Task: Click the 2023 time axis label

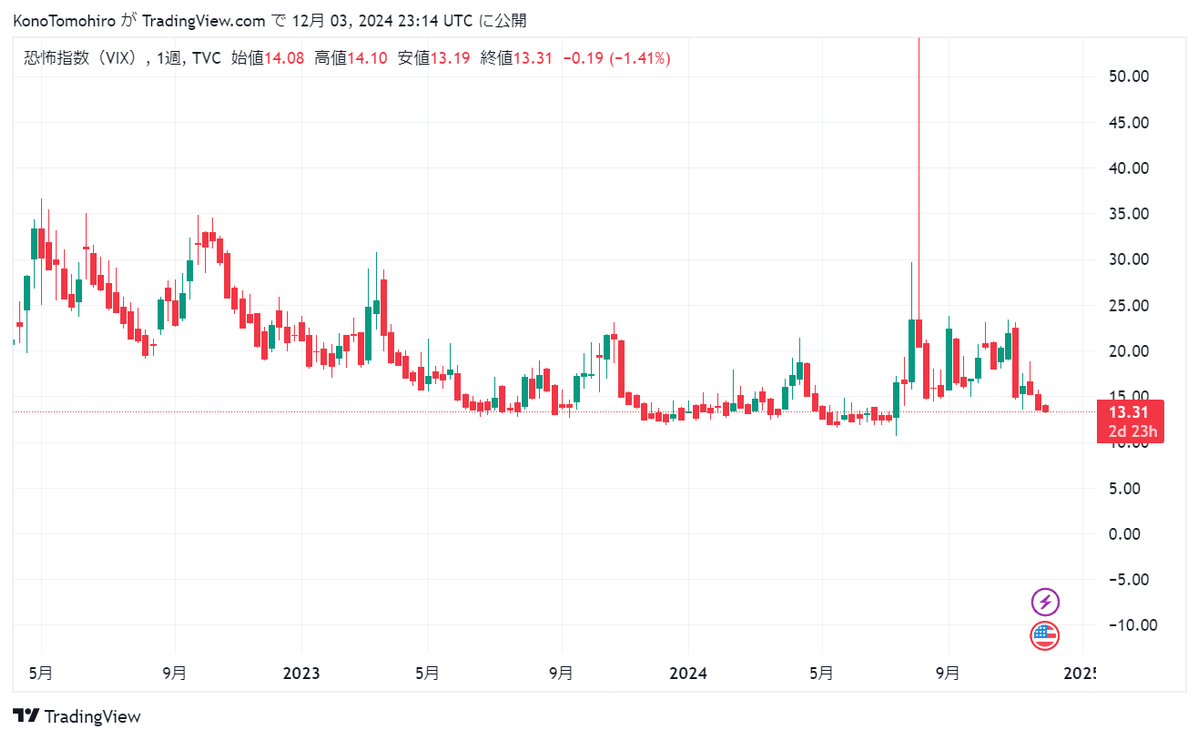Action: [302, 673]
